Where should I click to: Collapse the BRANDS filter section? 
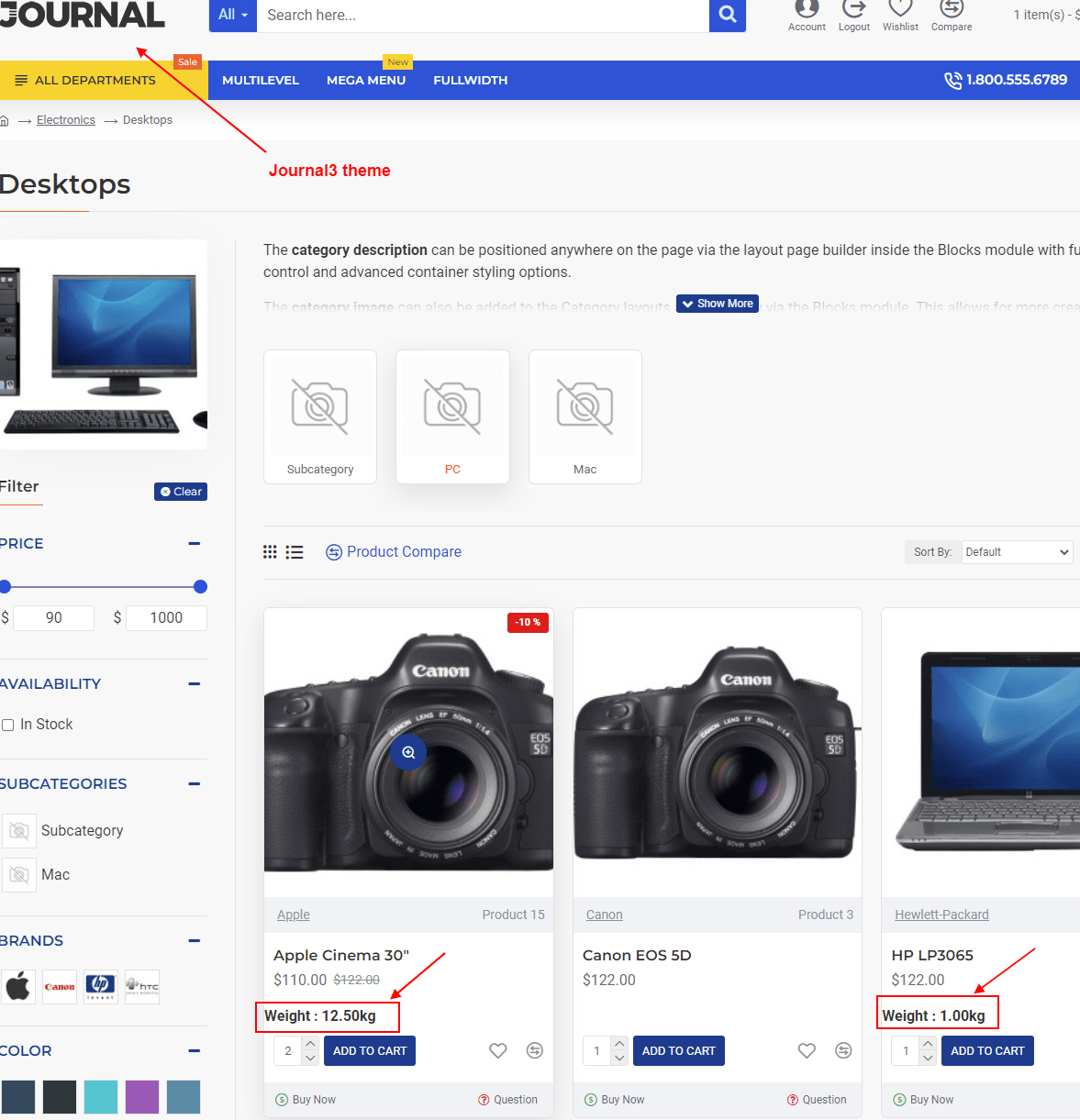coord(195,941)
